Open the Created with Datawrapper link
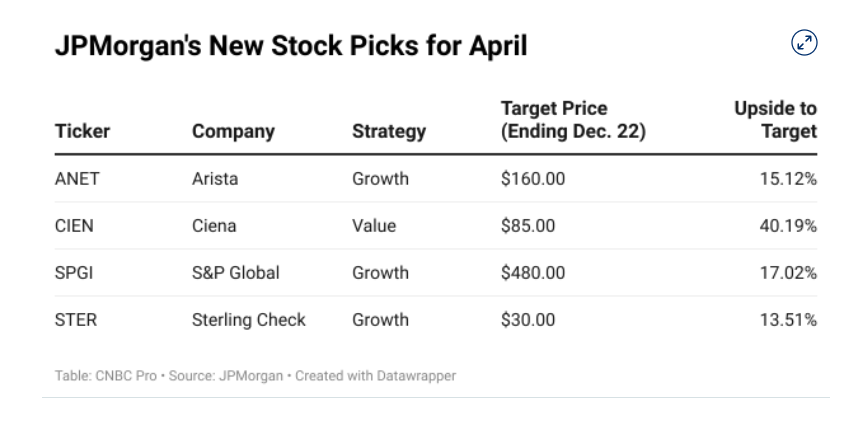The width and height of the screenshot is (841, 423). [375, 376]
